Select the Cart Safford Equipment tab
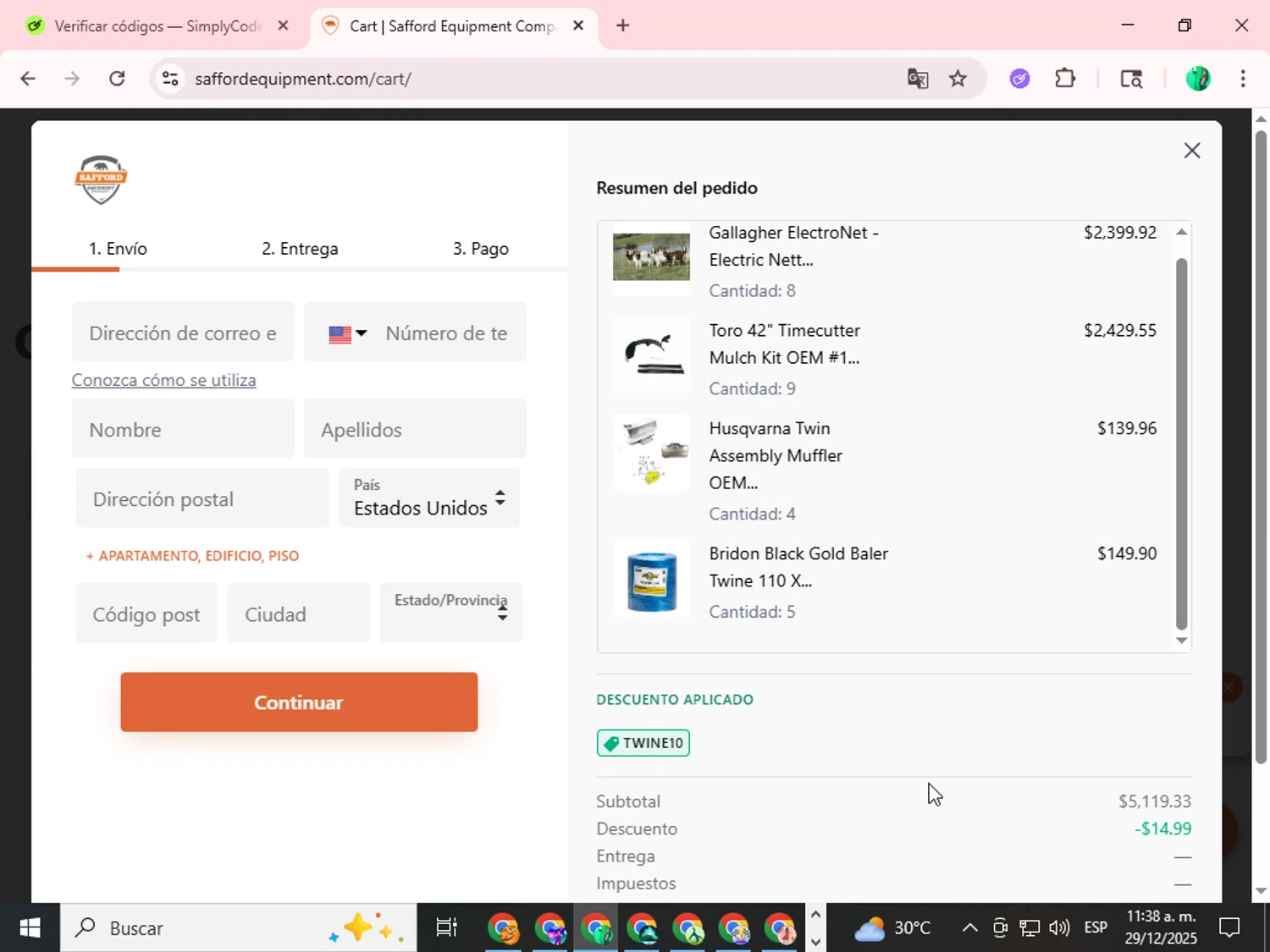The image size is (1270, 952). click(453, 25)
